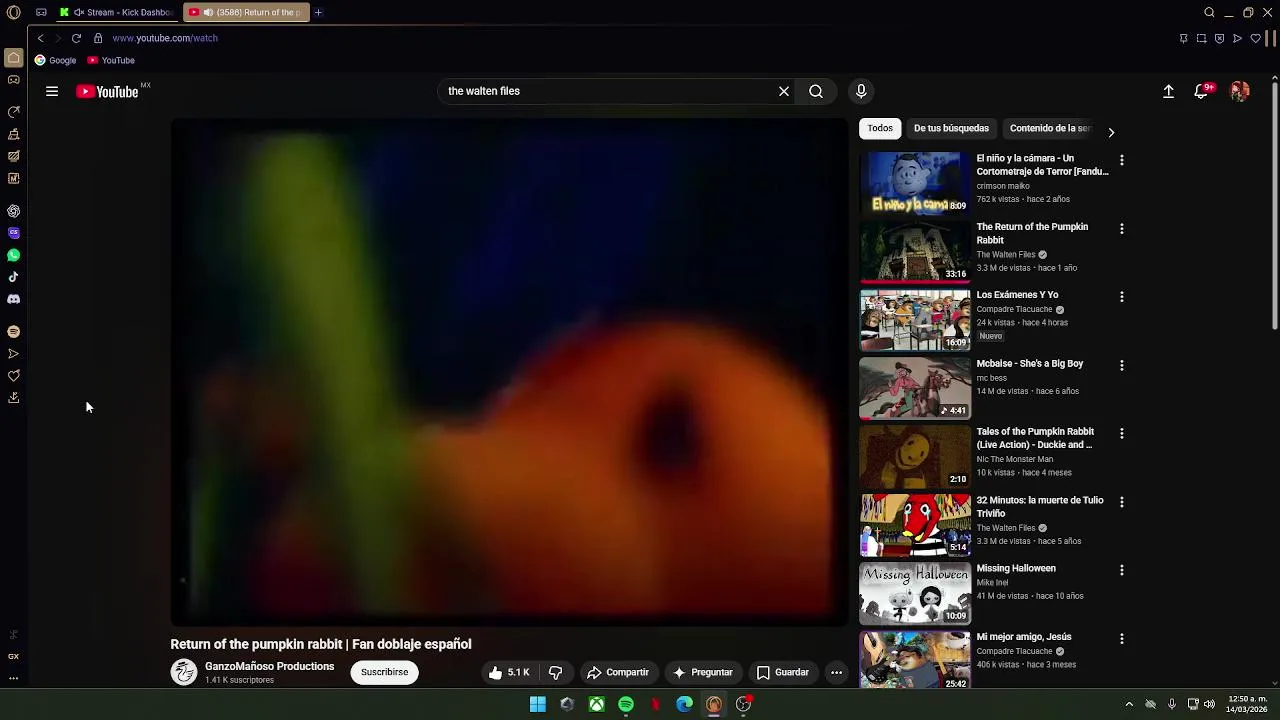1280x720 pixels.
Task: Open more actions ellipsis under the video
Action: coord(836,673)
